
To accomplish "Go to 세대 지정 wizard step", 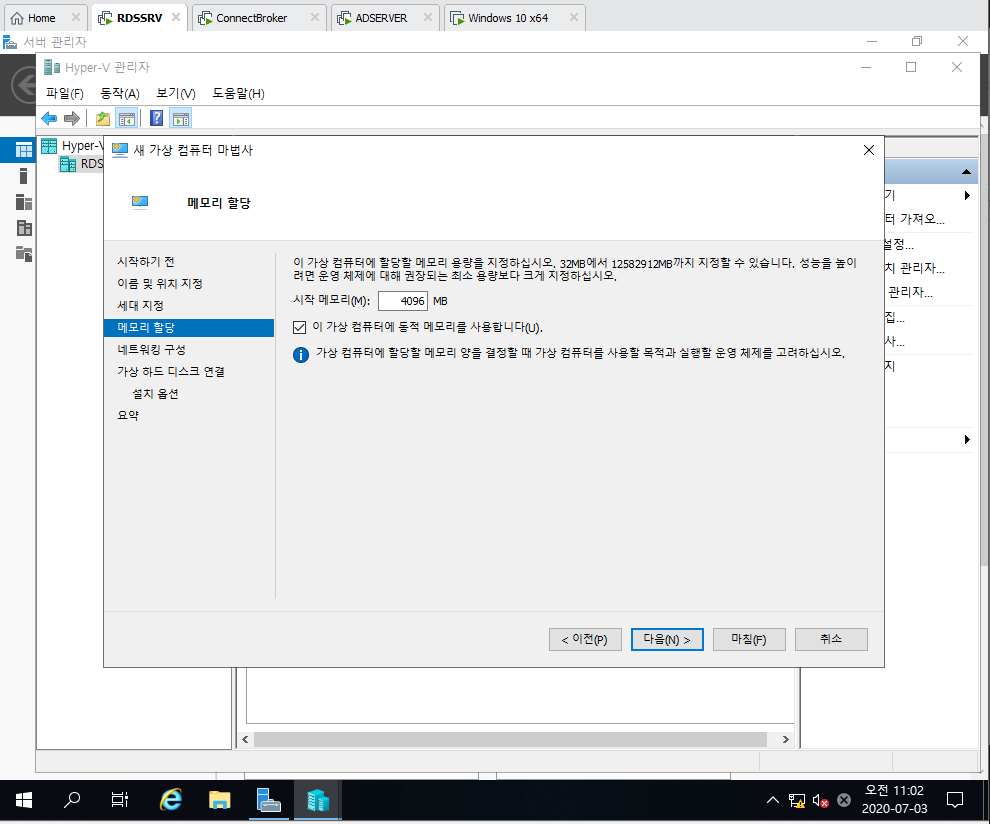I will tap(140, 306).
